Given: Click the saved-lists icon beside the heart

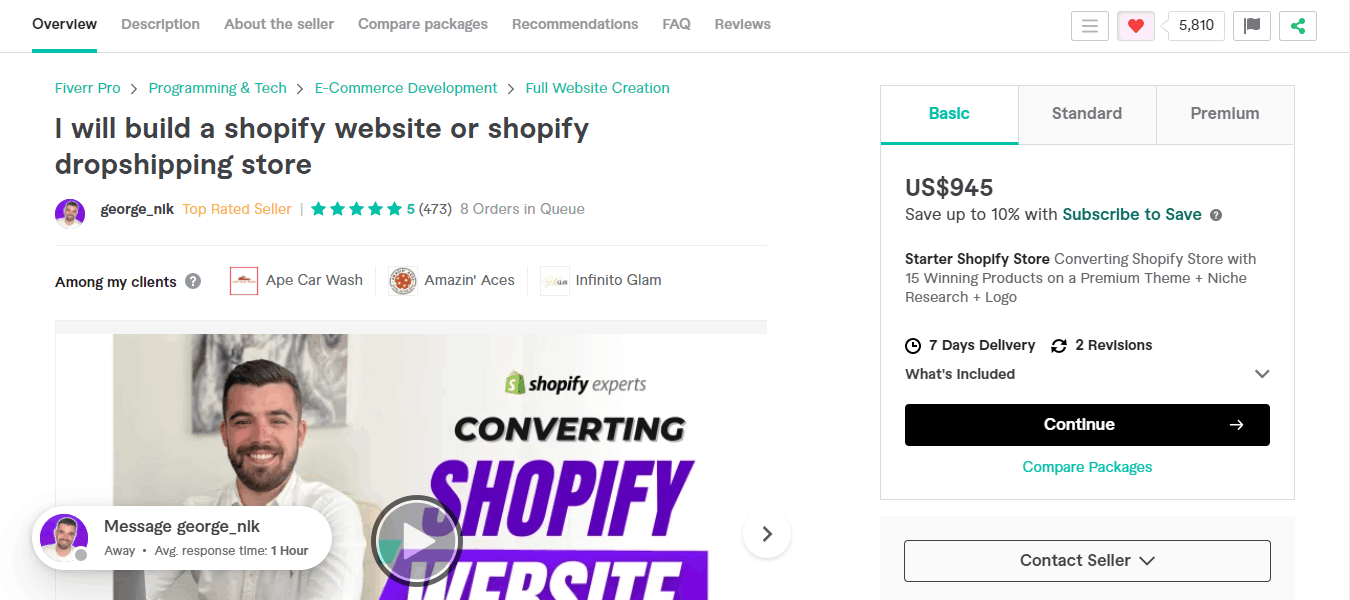Looking at the screenshot, I should click(x=1090, y=25).
